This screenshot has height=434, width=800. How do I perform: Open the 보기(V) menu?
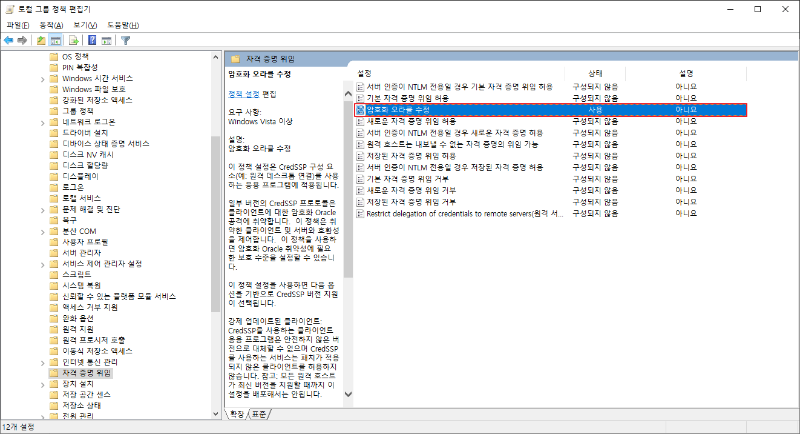click(x=84, y=23)
